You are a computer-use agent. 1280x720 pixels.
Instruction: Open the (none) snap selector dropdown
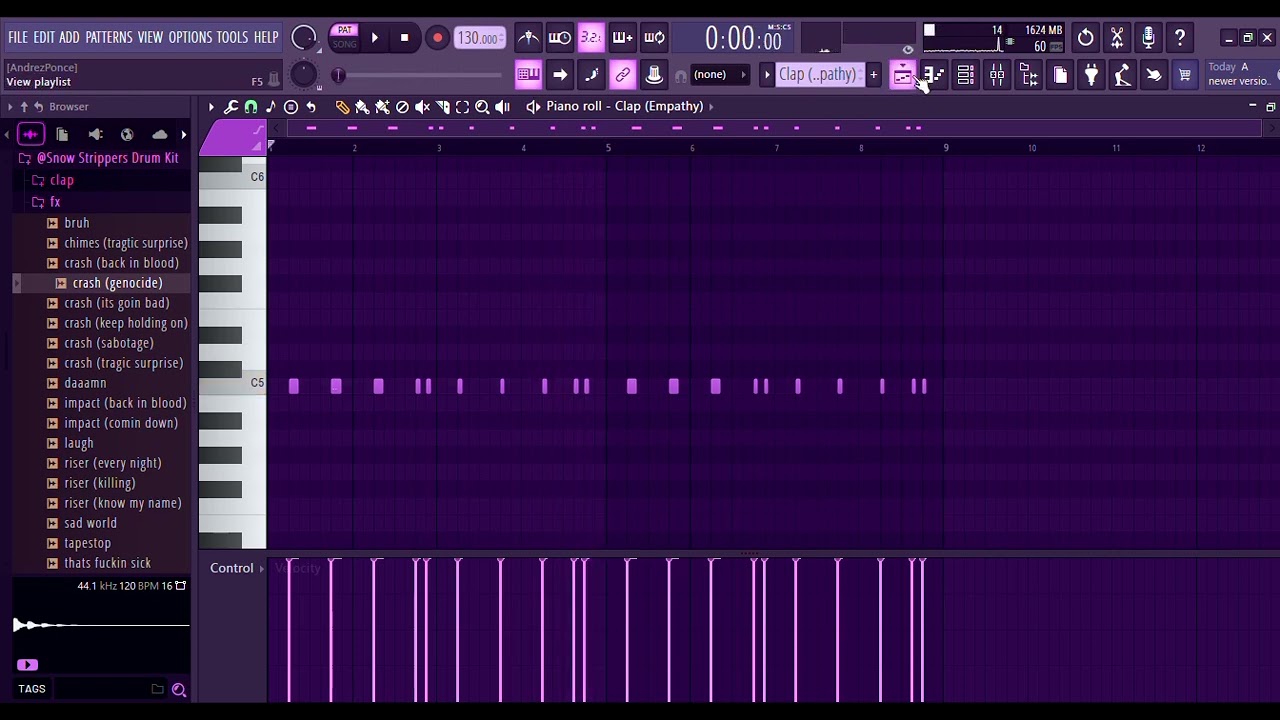[x=718, y=74]
